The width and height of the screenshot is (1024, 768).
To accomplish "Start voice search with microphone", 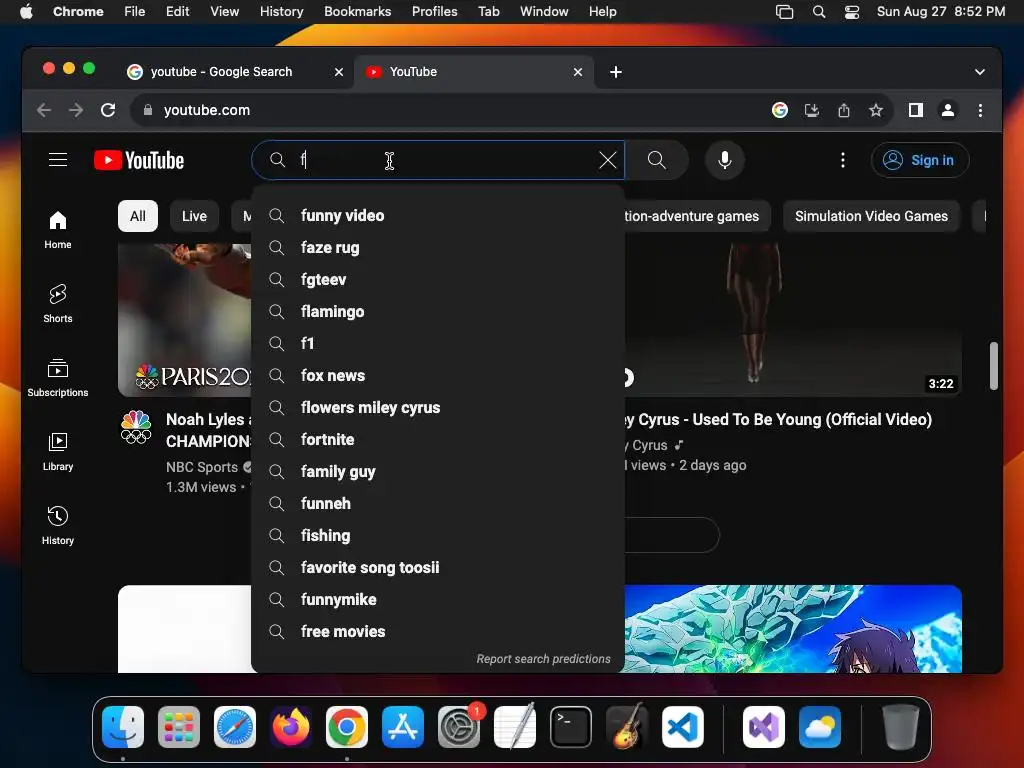I will tap(724, 160).
